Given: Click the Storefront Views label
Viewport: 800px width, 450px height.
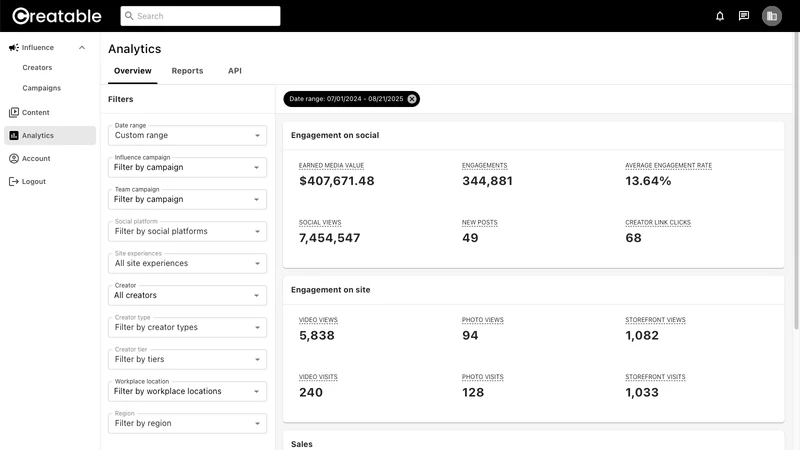Looking at the screenshot, I should (655, 320).
